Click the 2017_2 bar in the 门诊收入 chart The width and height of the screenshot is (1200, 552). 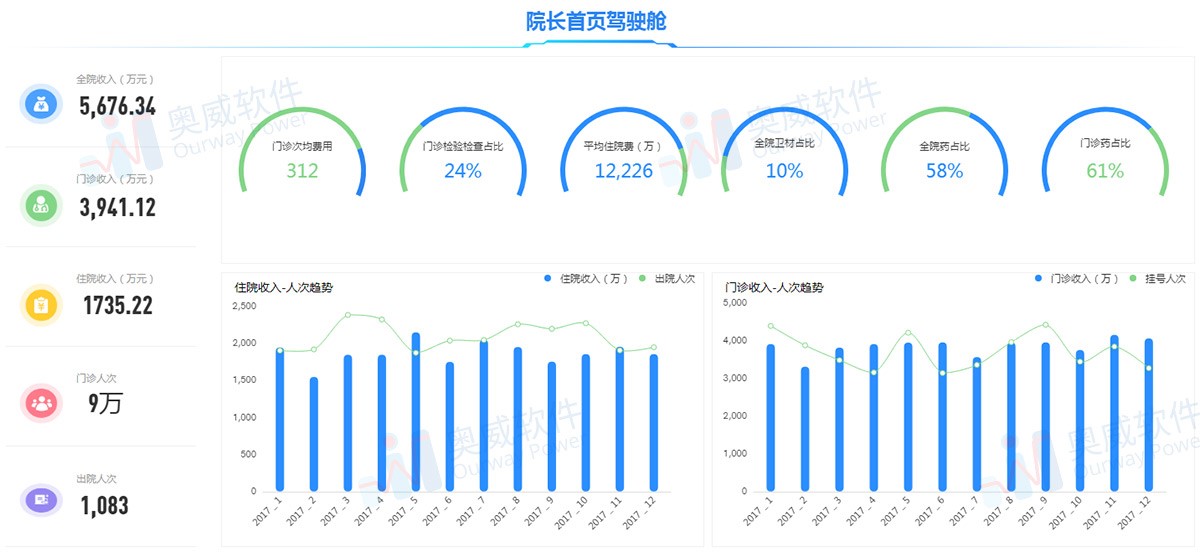tap(805, 430)
